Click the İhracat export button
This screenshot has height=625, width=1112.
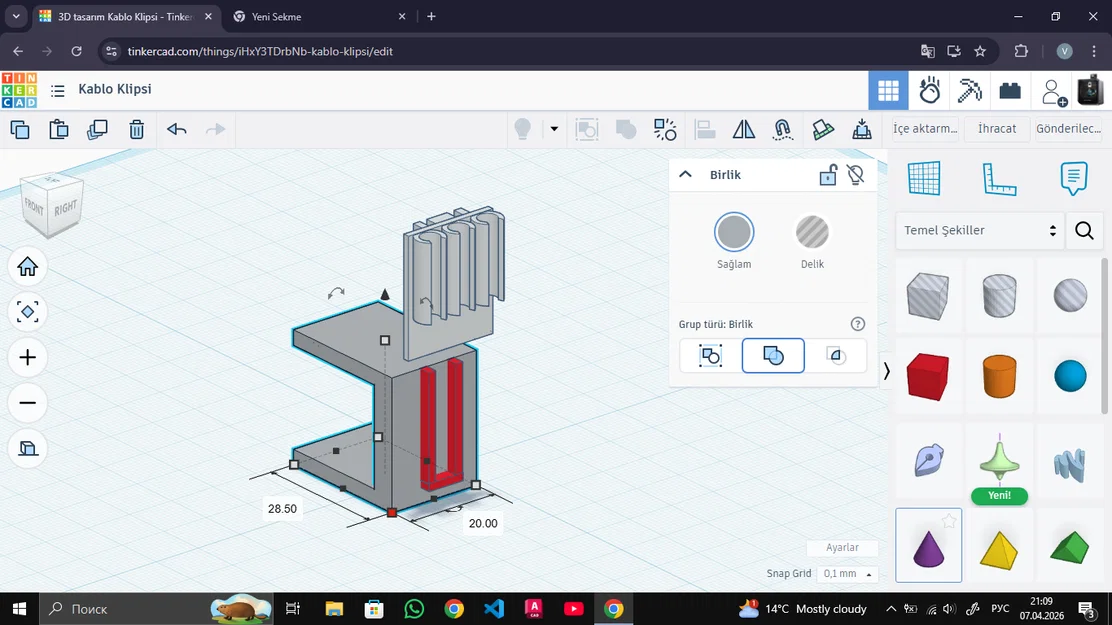[996, 129]
